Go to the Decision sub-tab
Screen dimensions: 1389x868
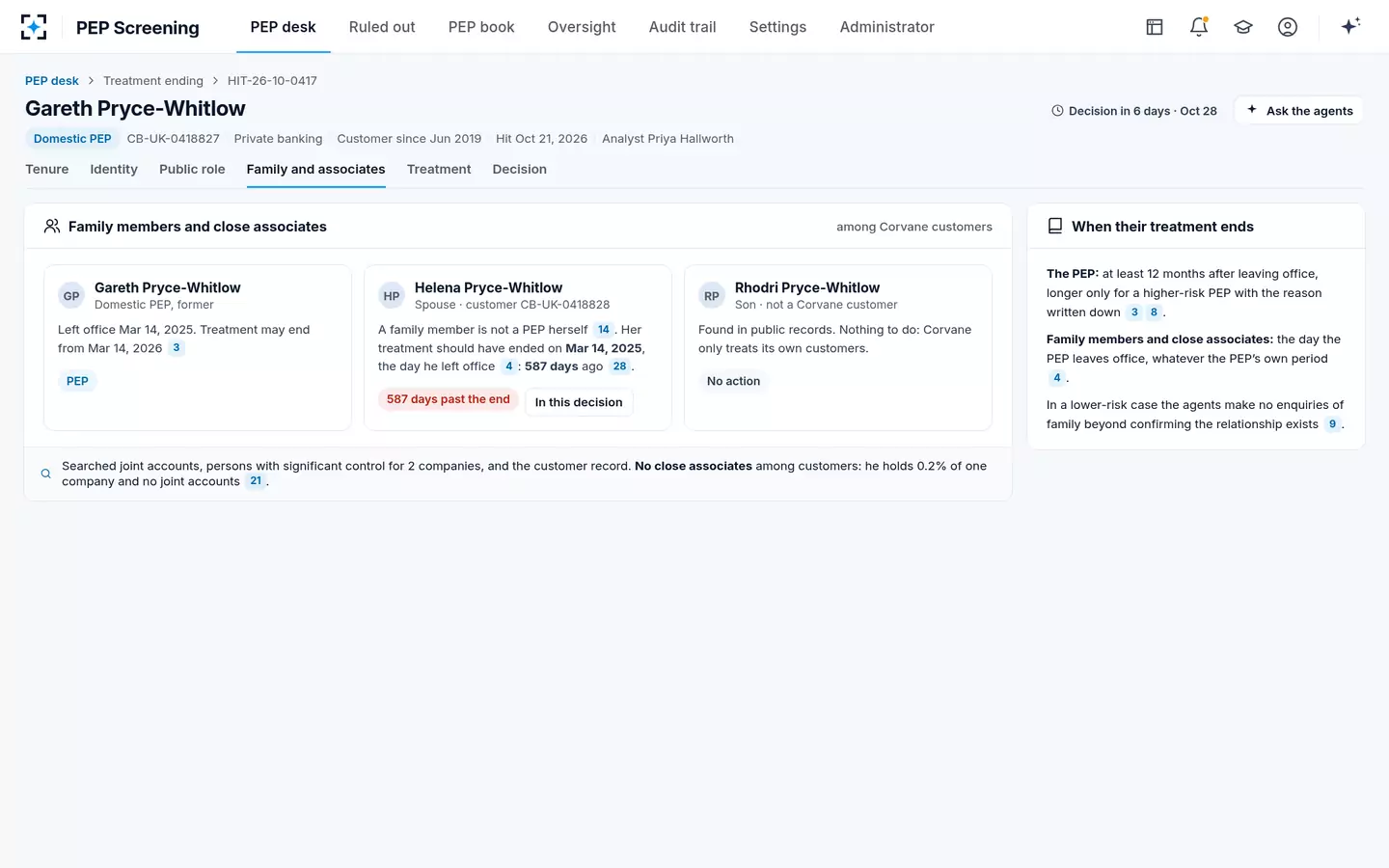pyautogui.click(x=520, y=169)
